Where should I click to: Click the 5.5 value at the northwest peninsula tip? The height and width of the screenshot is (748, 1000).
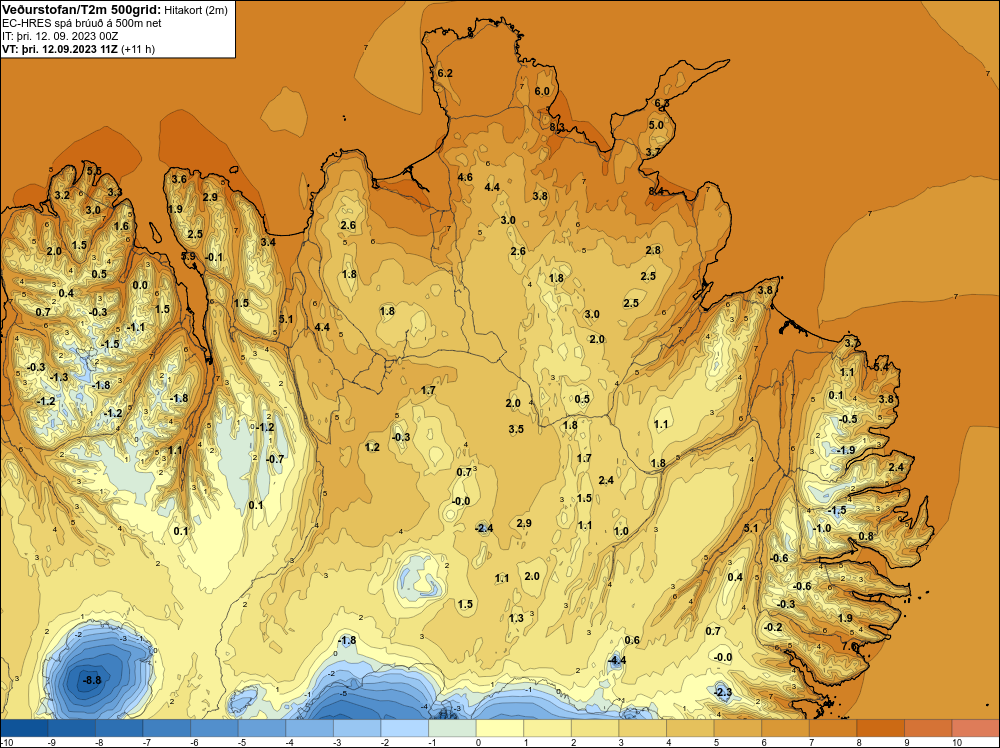point(94,171)
